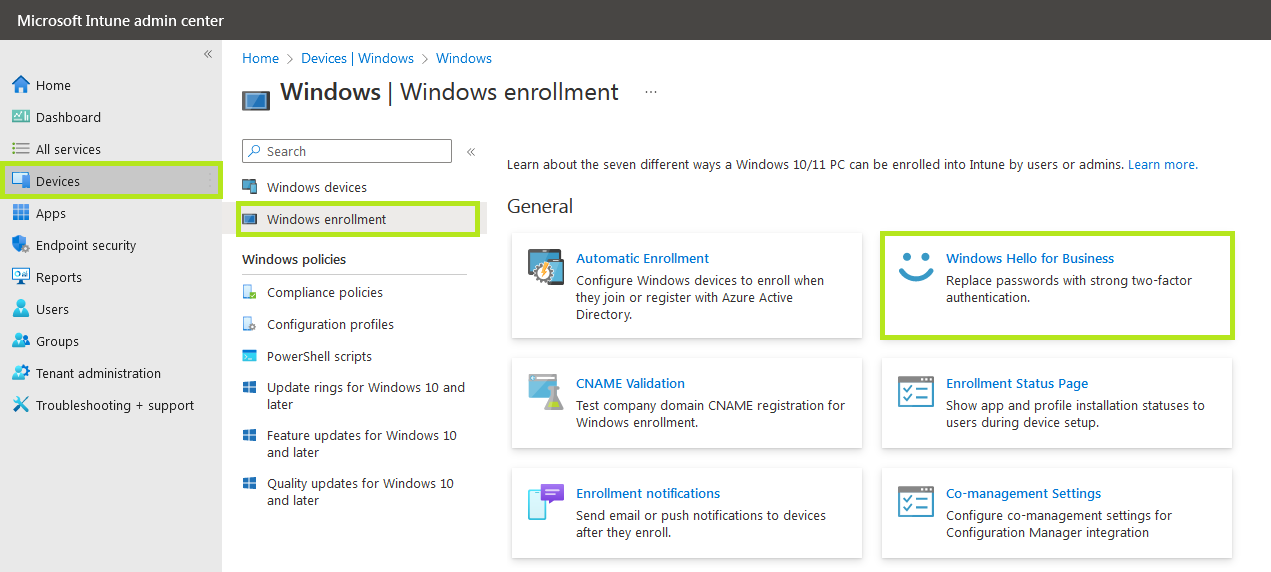Click the Endpoint security shield icon

pyautogui.click(x=21, y=245)
